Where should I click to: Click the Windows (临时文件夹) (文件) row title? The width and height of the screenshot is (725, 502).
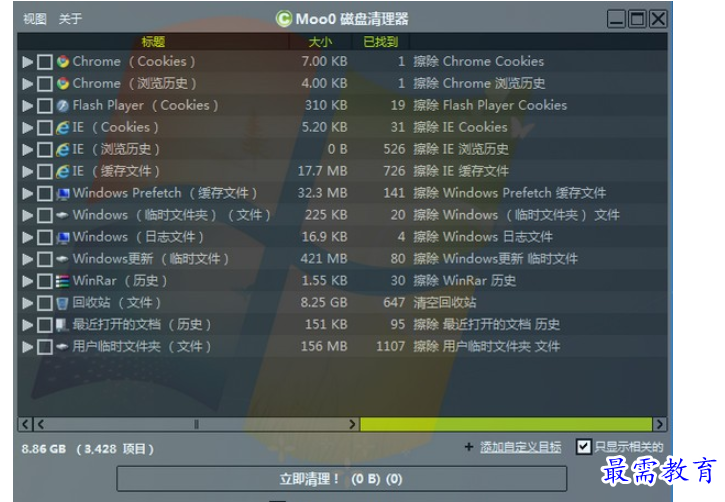171,215
